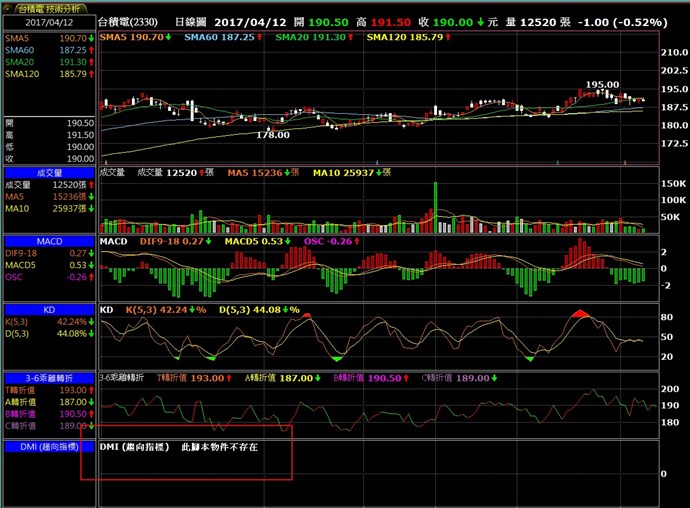Click the SMA5 value in left panel
This screenshot has width=690, height=508.
coord(71,37)
